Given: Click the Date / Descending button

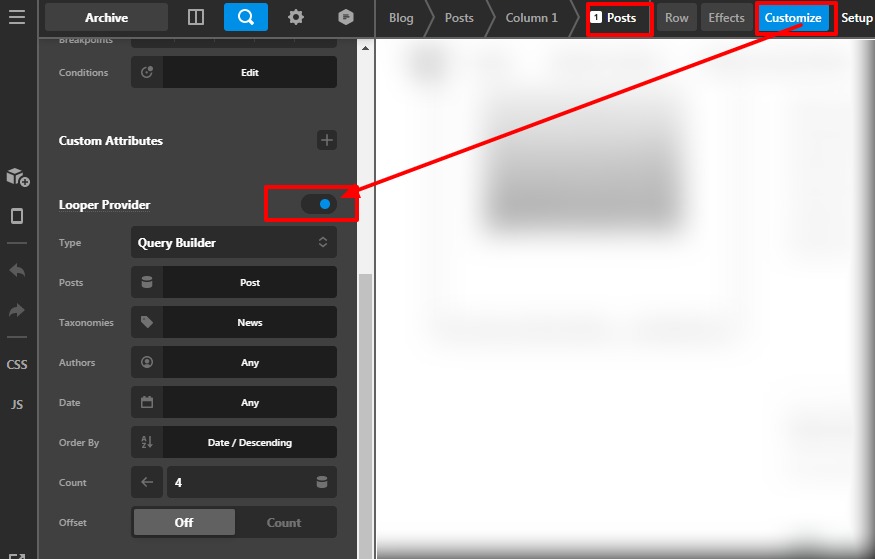Looking at the screenshot, I should (x=249, y=442).
